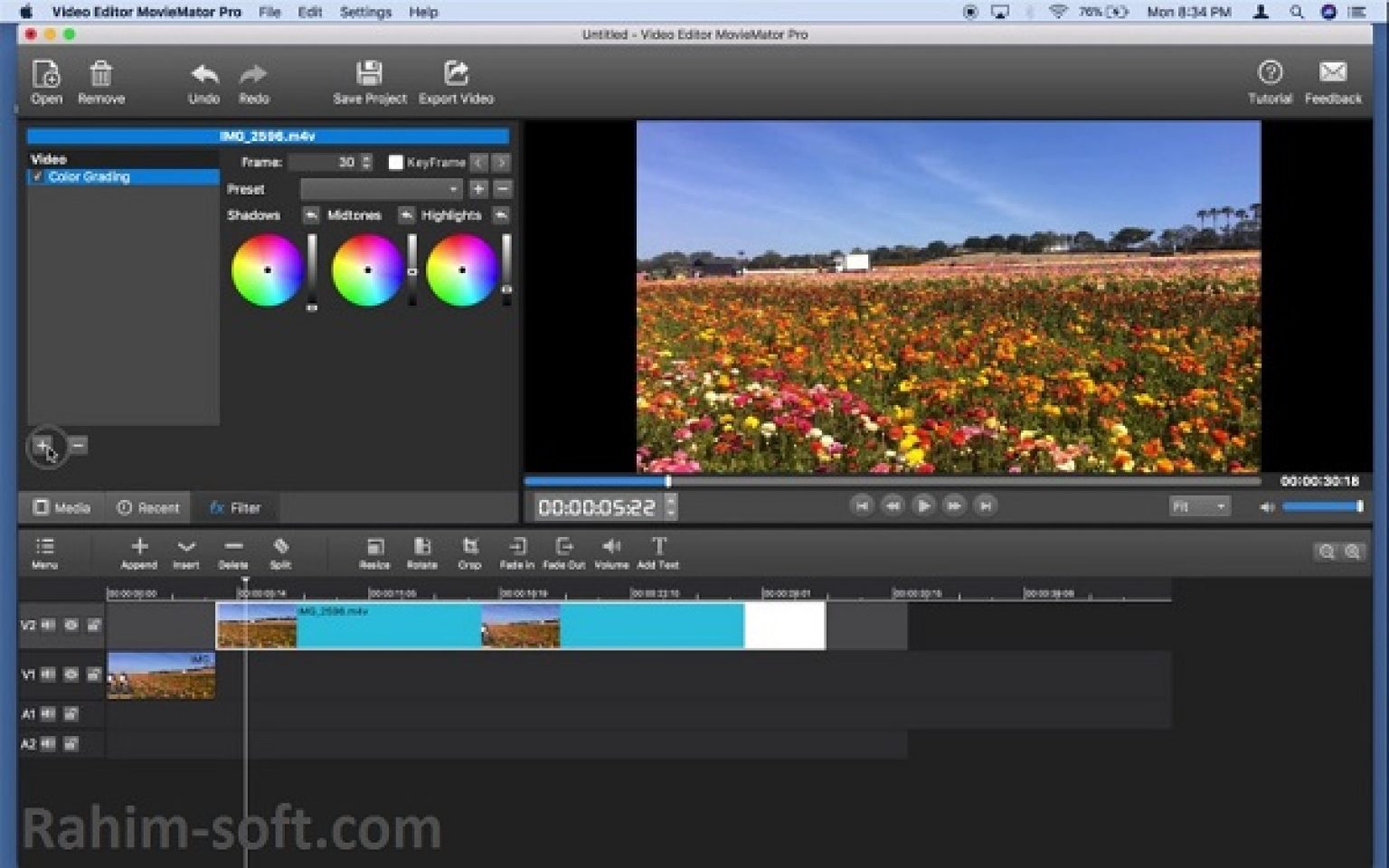Open the timeline Menu list
Image resolution: width=1389 pixels, height=868 pixels.
[x=44, y=552]
